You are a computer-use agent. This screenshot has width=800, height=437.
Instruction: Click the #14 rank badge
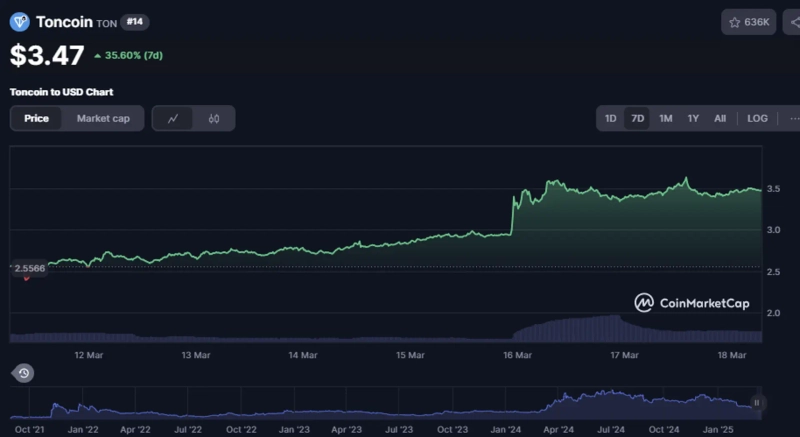136,21
